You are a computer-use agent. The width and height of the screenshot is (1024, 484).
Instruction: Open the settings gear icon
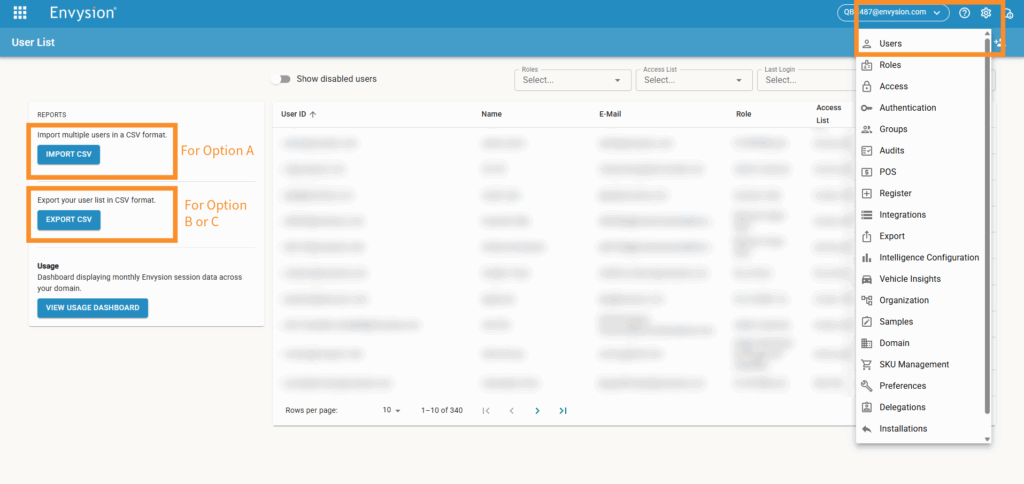(986, 13)
